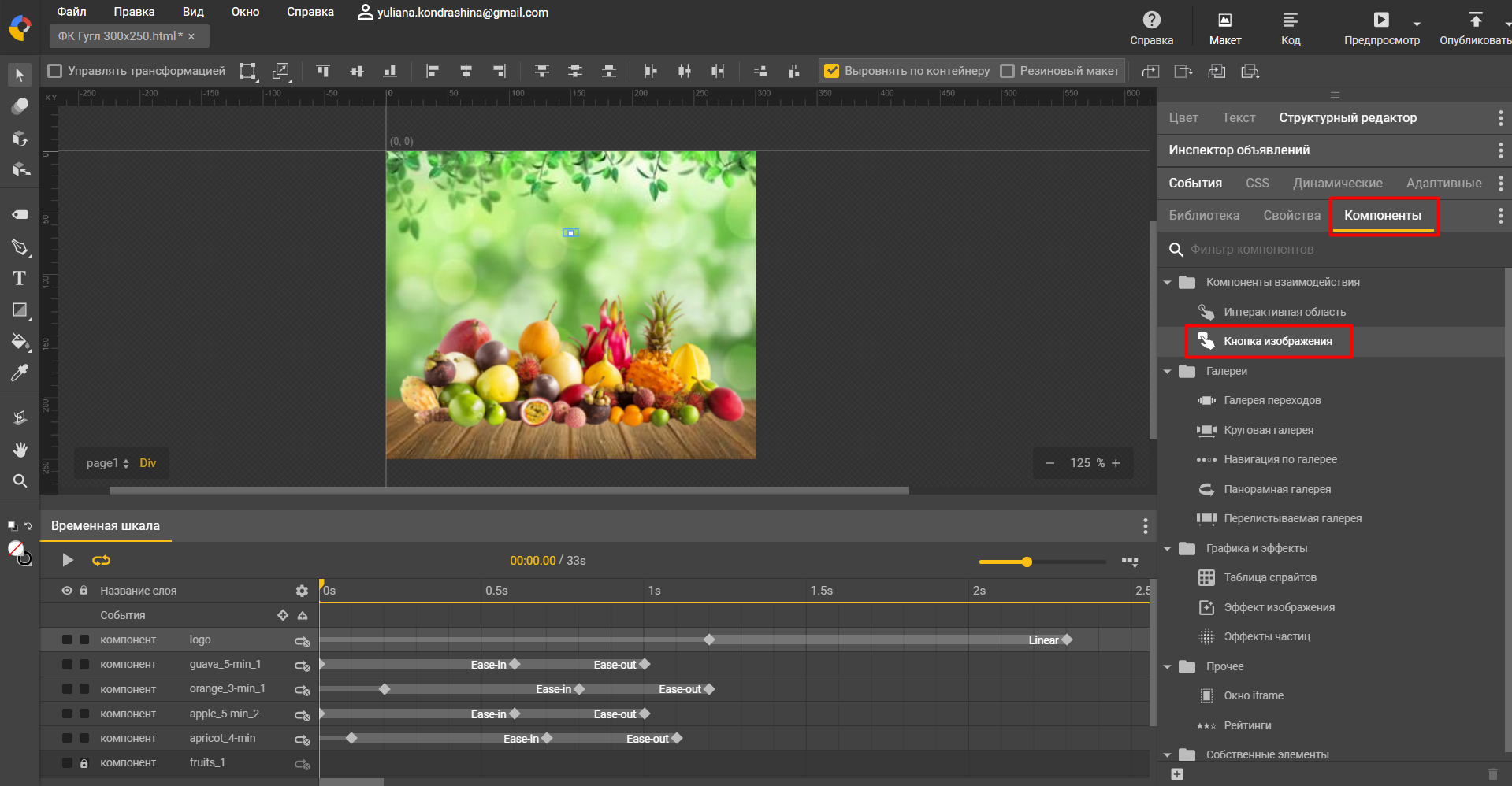Open the Edit (Правка) menu
This screenshot has width=1512, height=786.
pyautogui.click(x=134, y=12)
